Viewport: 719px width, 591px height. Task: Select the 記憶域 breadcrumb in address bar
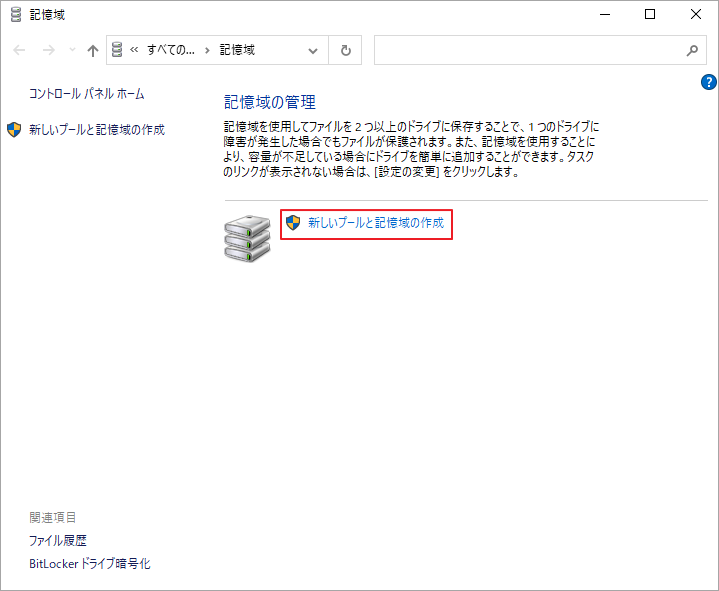237,50
